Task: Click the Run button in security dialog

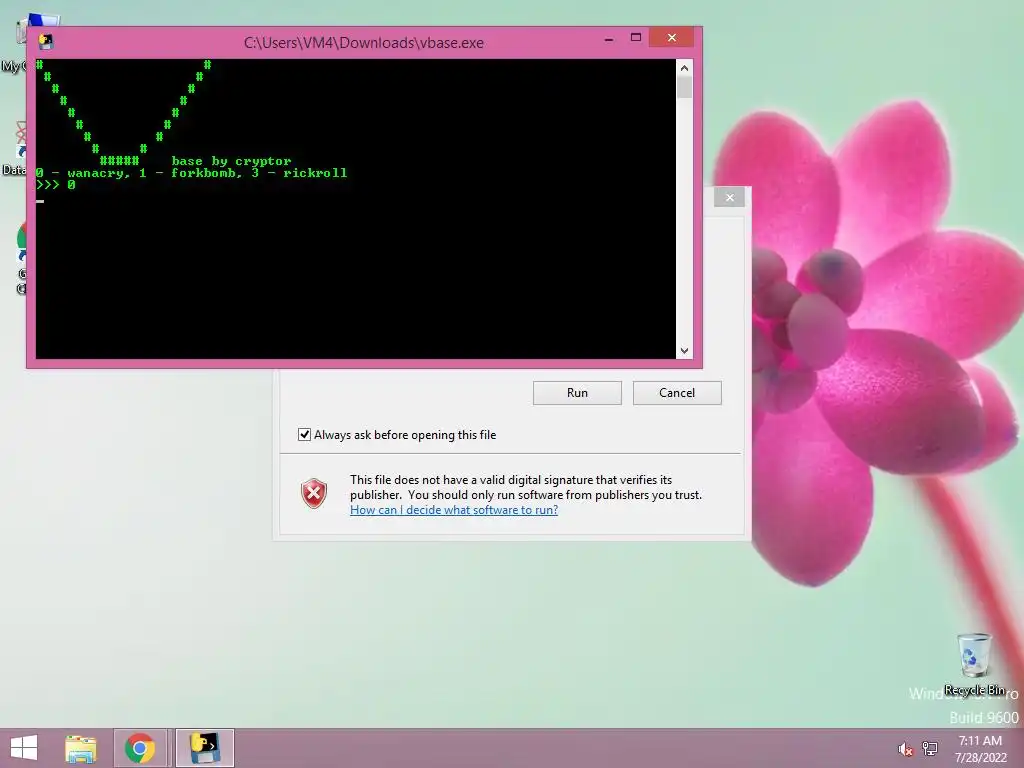Action: tap(577, 393)
